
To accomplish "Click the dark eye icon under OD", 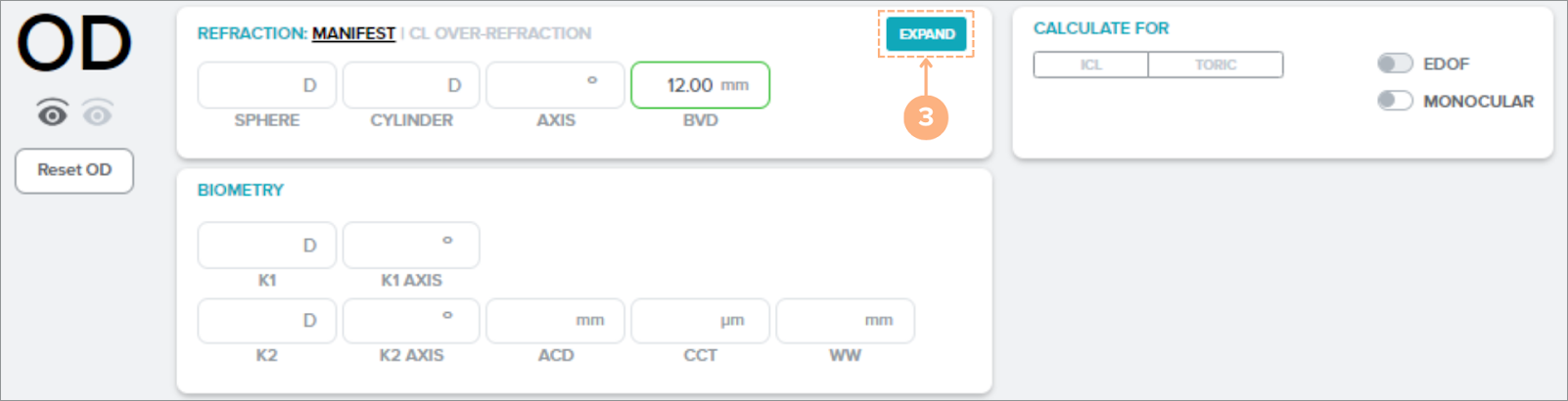I will (53, 114).
